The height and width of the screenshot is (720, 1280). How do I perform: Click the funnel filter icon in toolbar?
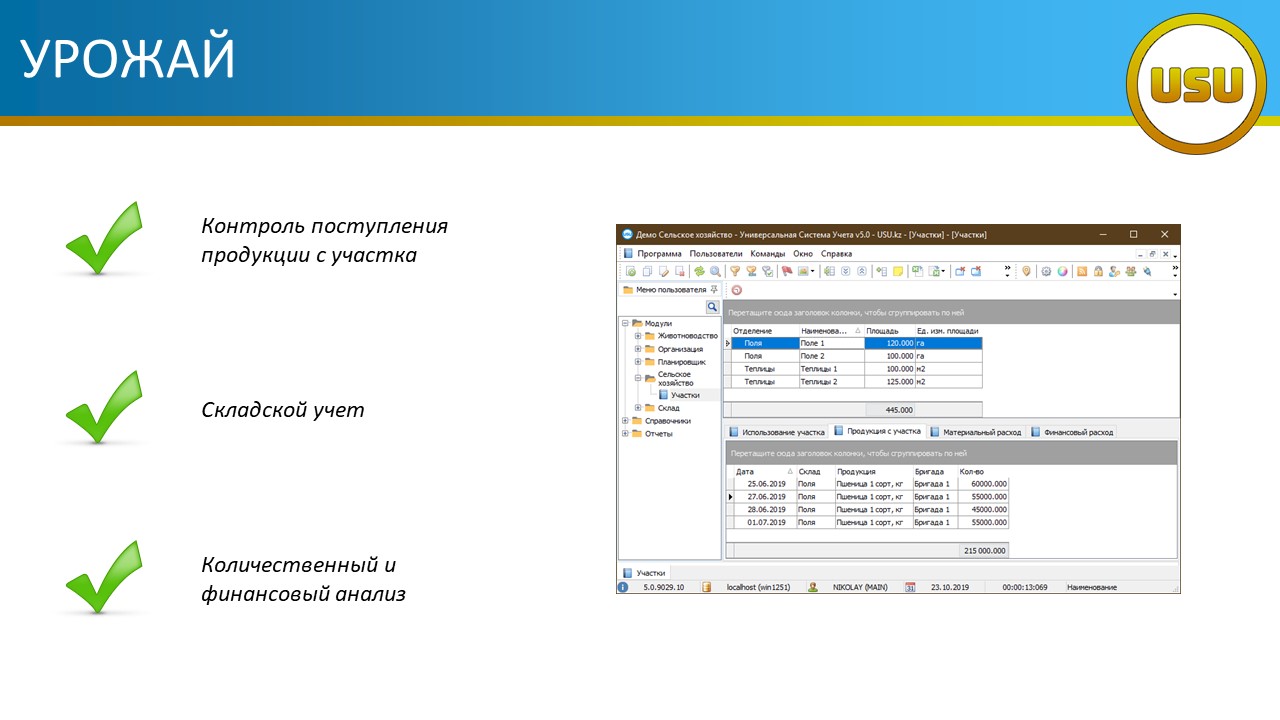click(x=735, y=271)
